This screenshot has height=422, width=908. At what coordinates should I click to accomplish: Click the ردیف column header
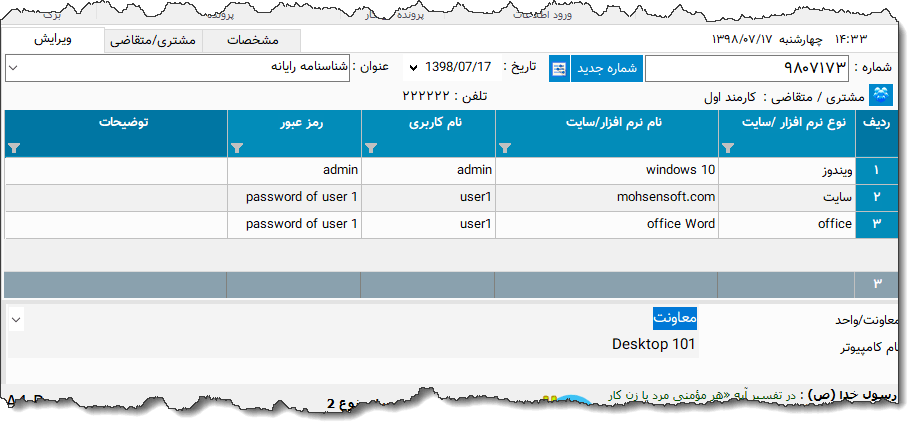coord(876,123)
